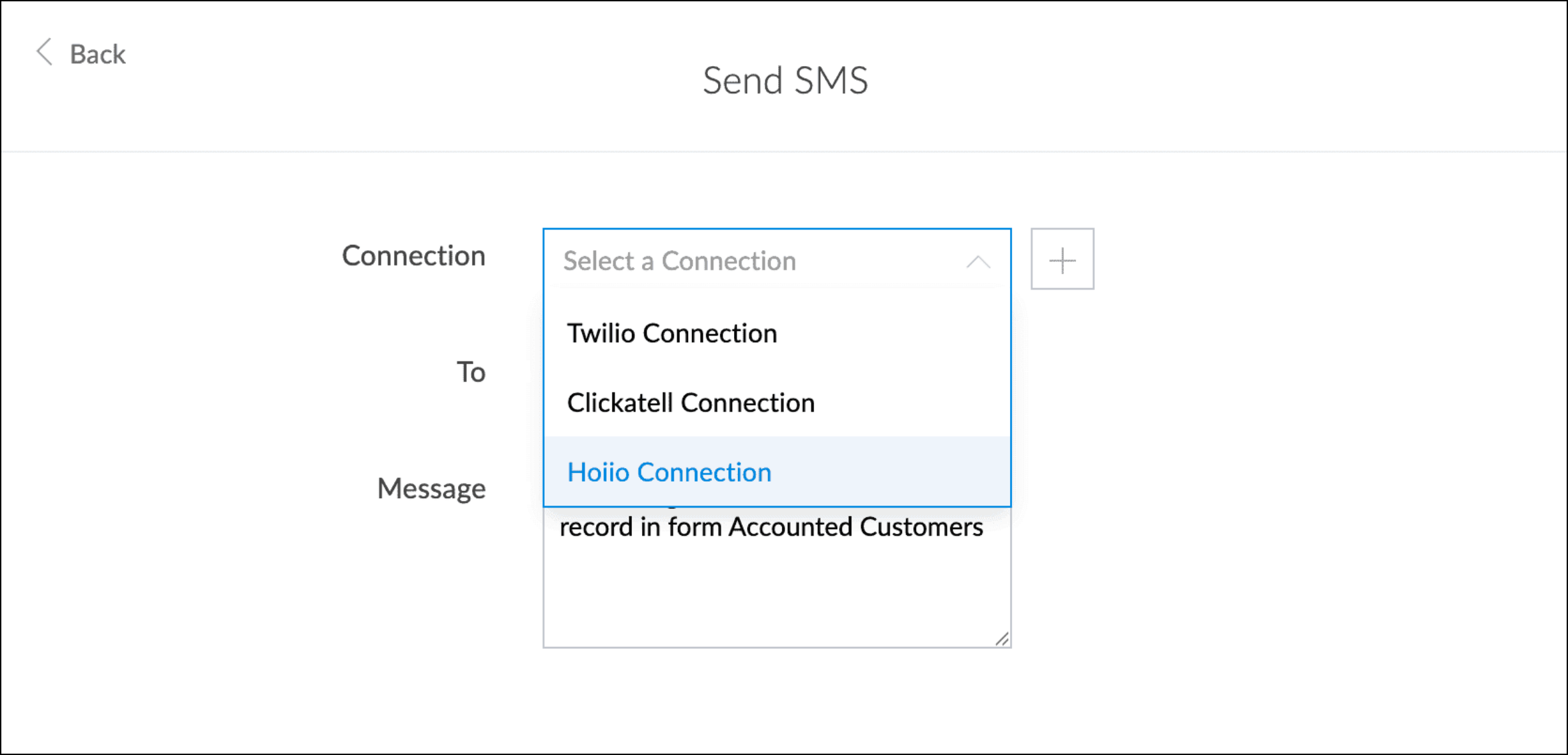The width and height of the screenshot is (1568, 755).
Task: Click the Message field label
Action: [431, 489]
